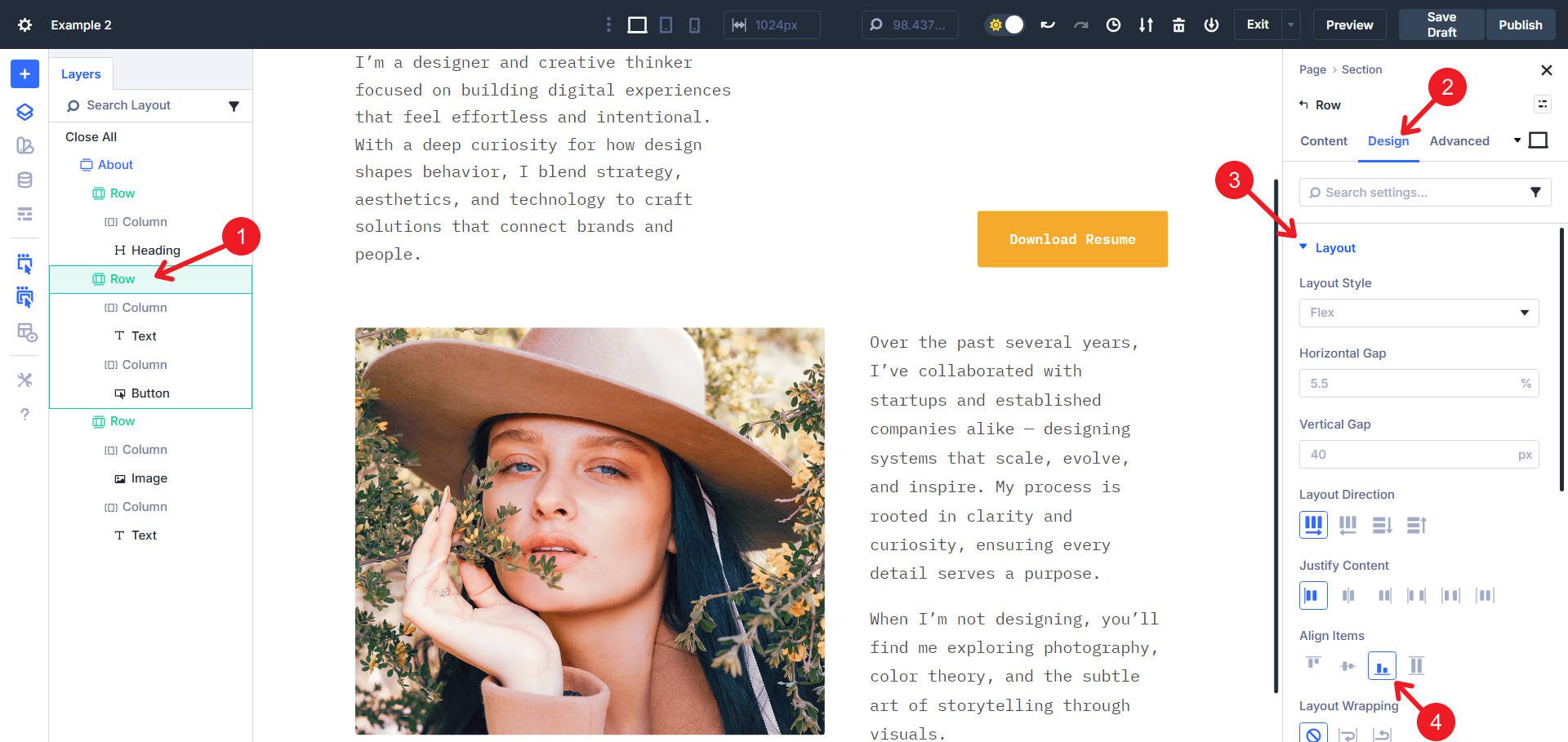1568x742 pixels.
Task: Open the history clock icon
Action: click(1113, 24)
